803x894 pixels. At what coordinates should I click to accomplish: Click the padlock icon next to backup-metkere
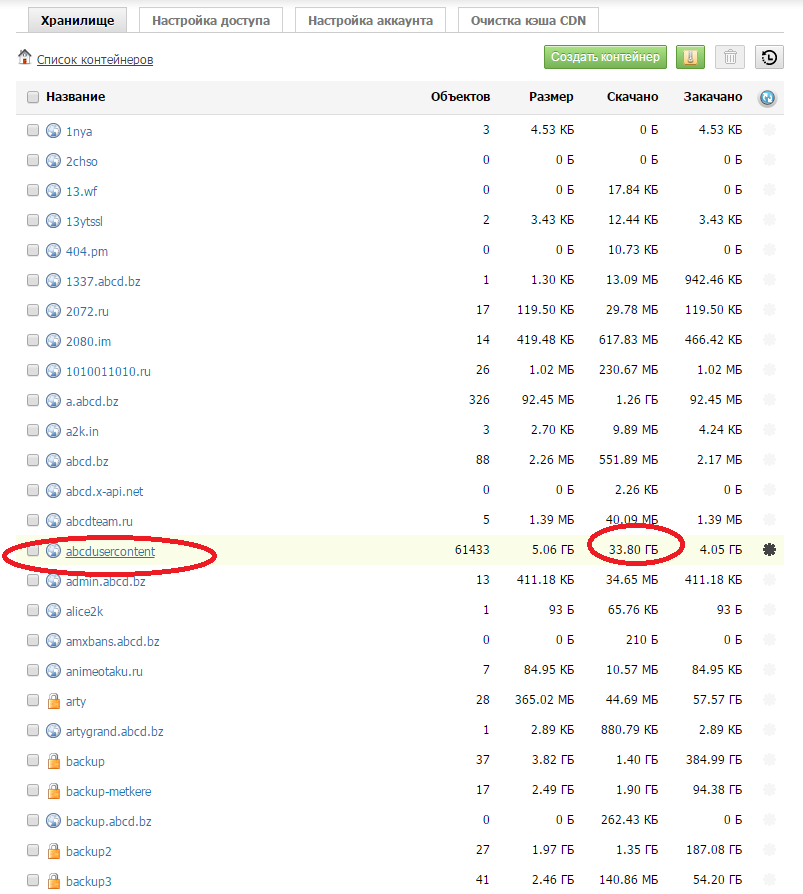pyautogui.click(x=54, y=791)
